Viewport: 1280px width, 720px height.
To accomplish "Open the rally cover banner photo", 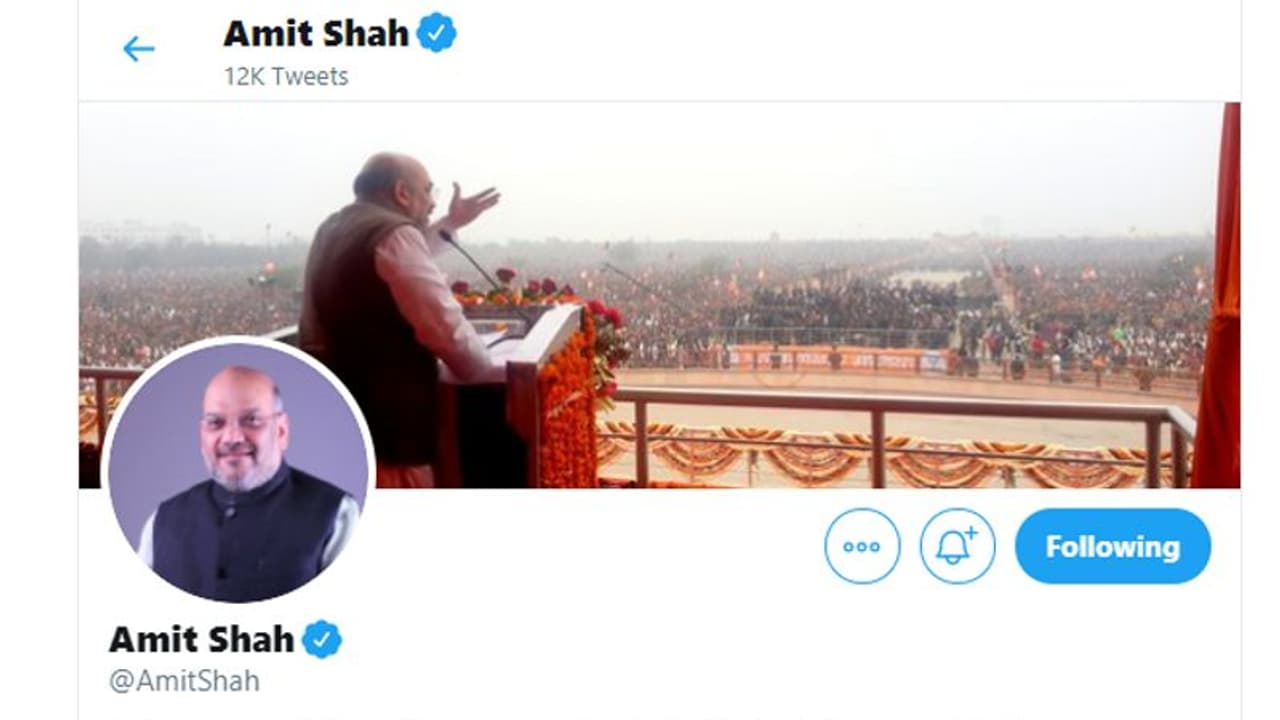I will click(x=659, y=295).
